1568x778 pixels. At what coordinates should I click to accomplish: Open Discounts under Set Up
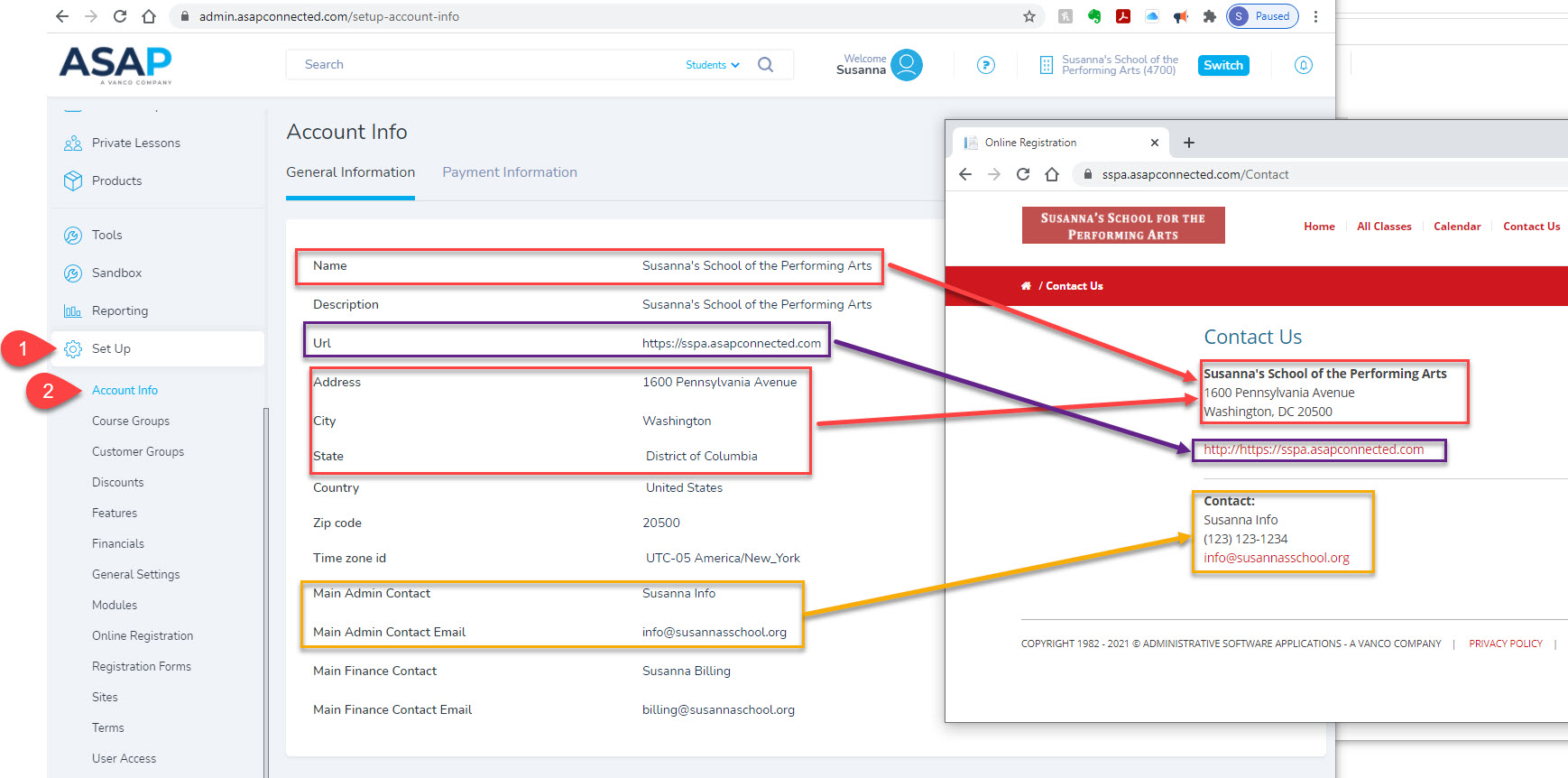coord(118,482)
